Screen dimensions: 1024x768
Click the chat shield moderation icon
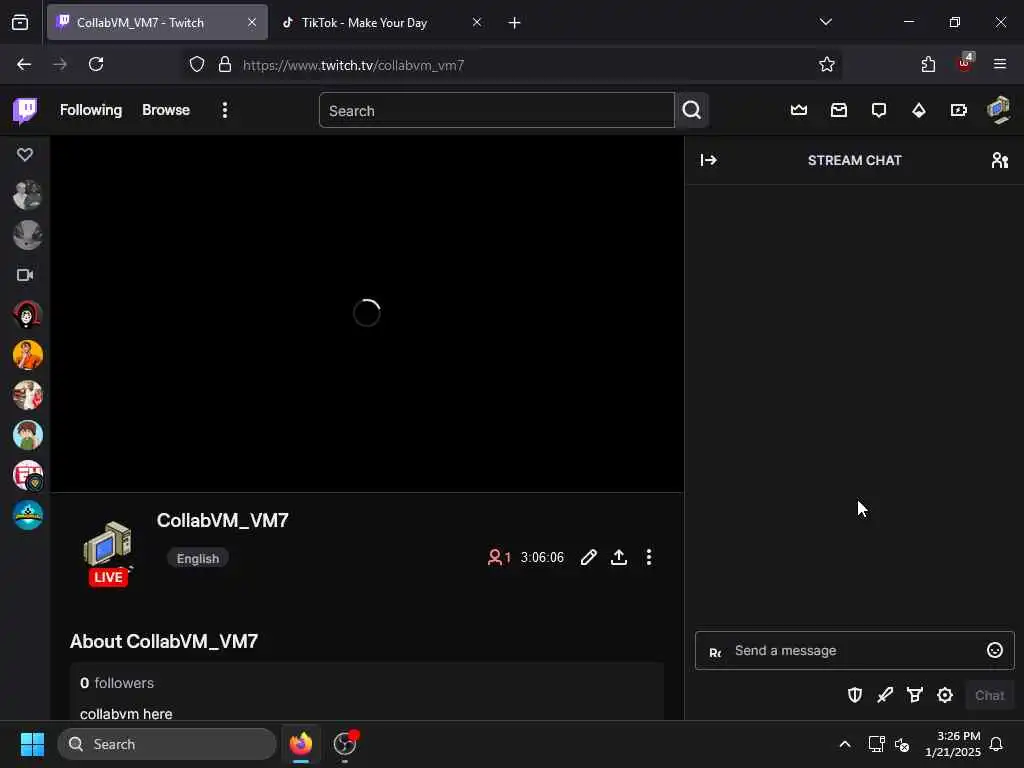(x=855, y=696)
